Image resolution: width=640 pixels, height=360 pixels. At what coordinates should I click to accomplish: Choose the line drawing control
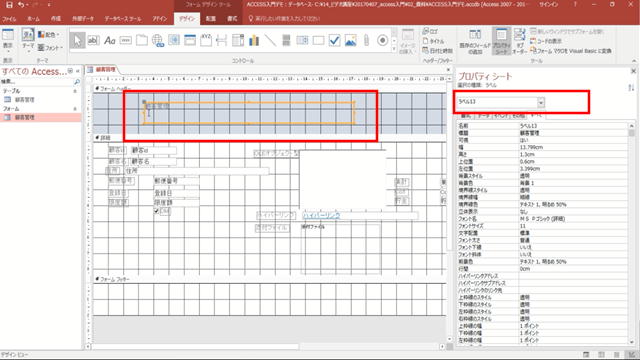point(270,40)
